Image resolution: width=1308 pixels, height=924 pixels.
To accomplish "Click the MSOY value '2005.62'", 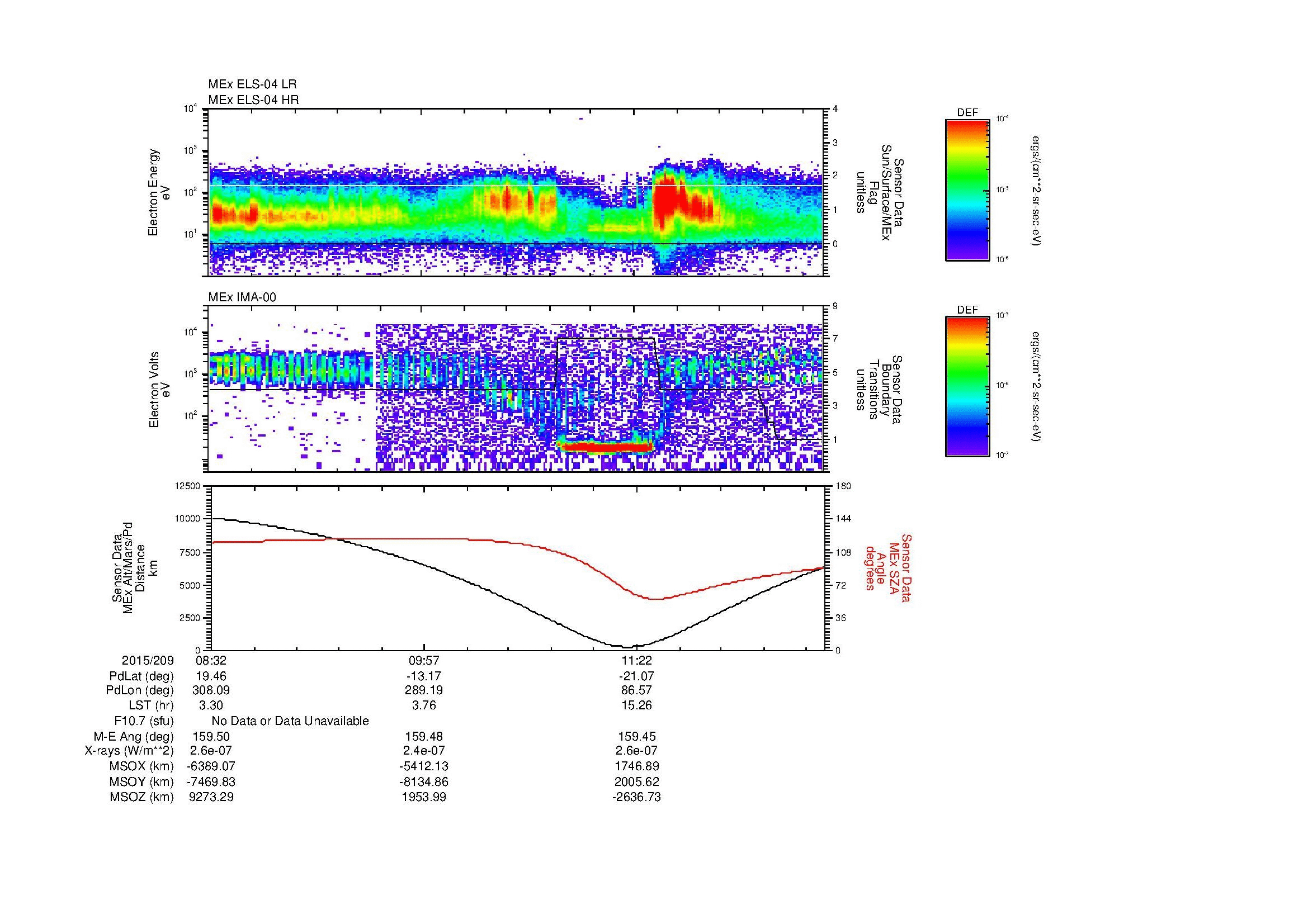I will tap(636, 781).
